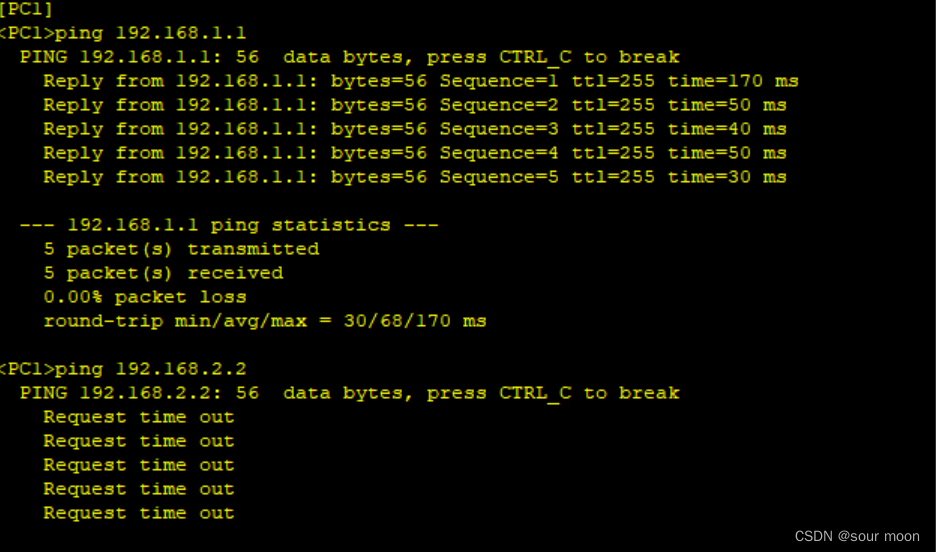Screen dimensions: 936x552
Task: Click the '0.00% packet loss' line
Action: coord(145,297)
